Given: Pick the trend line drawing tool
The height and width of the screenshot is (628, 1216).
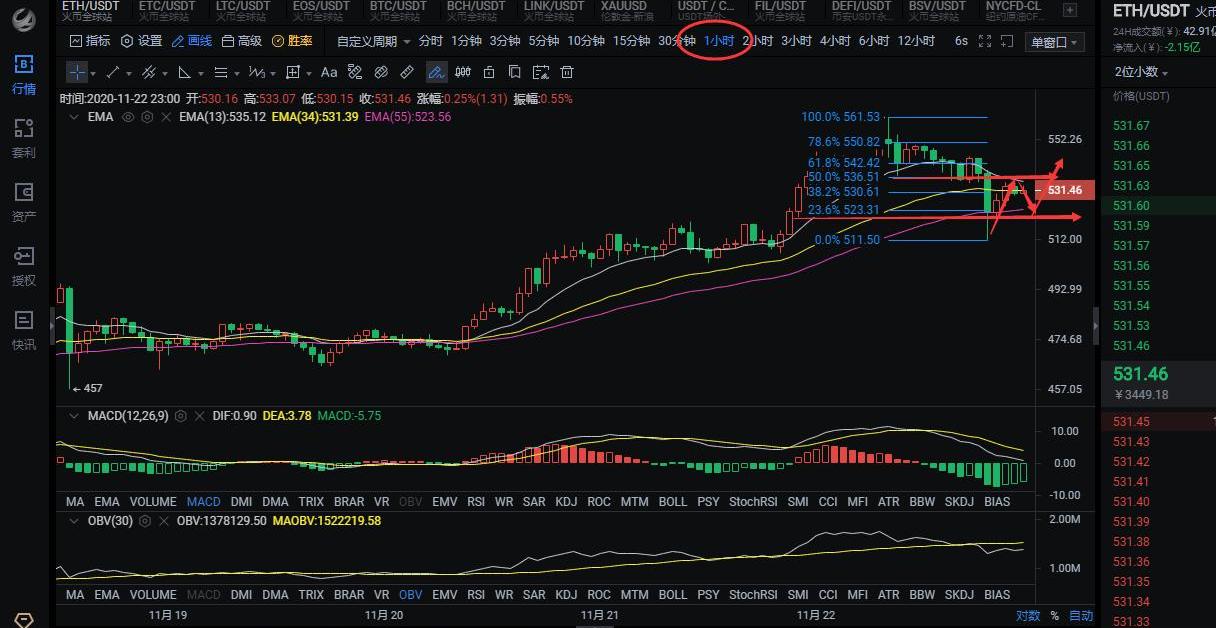Looking at the screenshot, I should [112, 72].
